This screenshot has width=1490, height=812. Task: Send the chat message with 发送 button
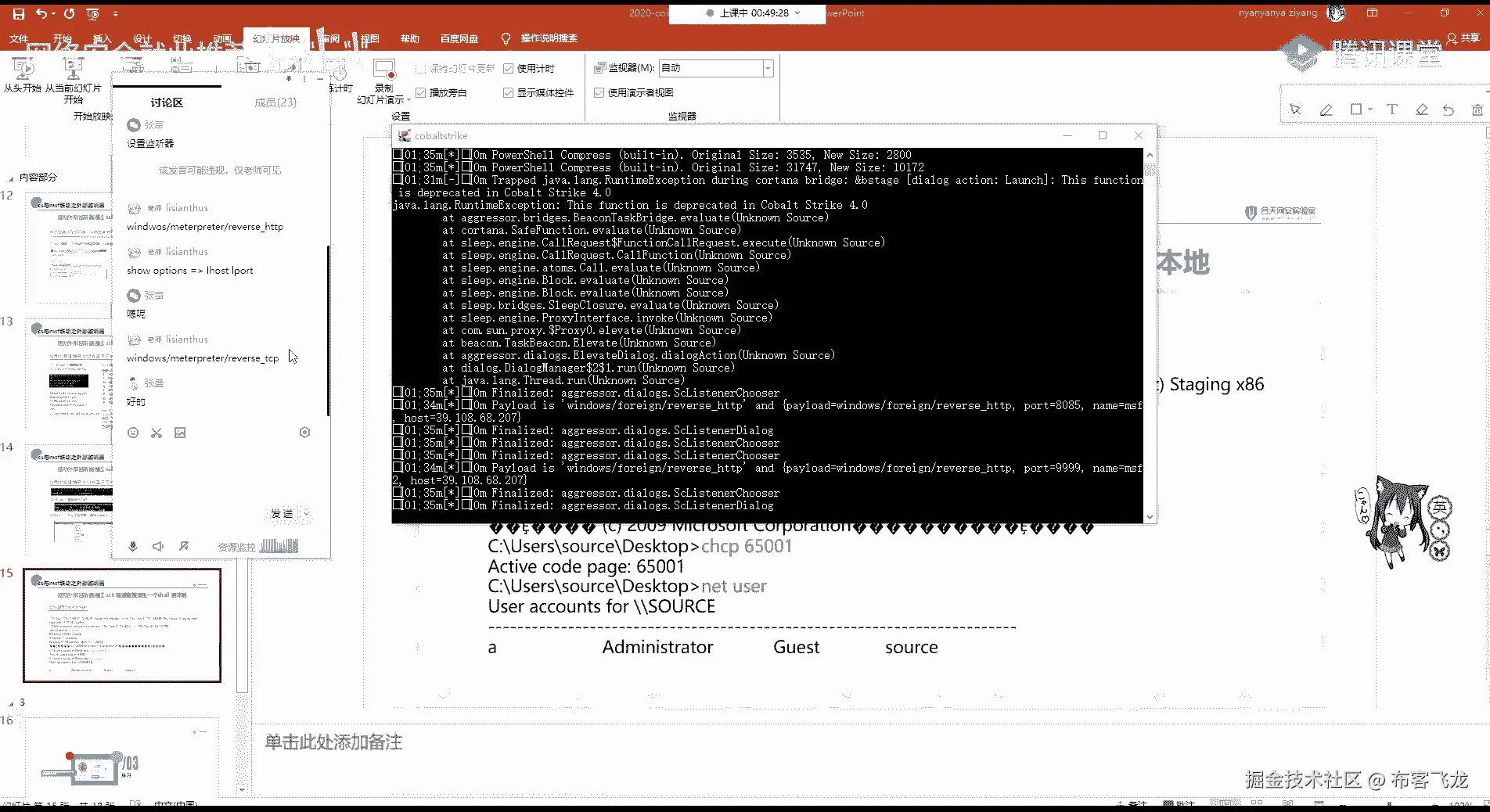click(282, 514)
